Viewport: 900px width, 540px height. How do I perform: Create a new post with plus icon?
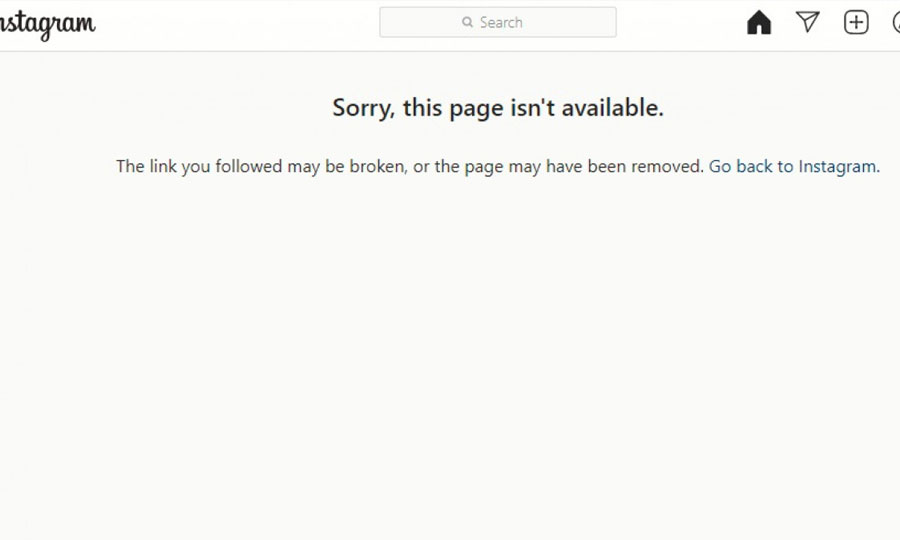coord(856,22)
